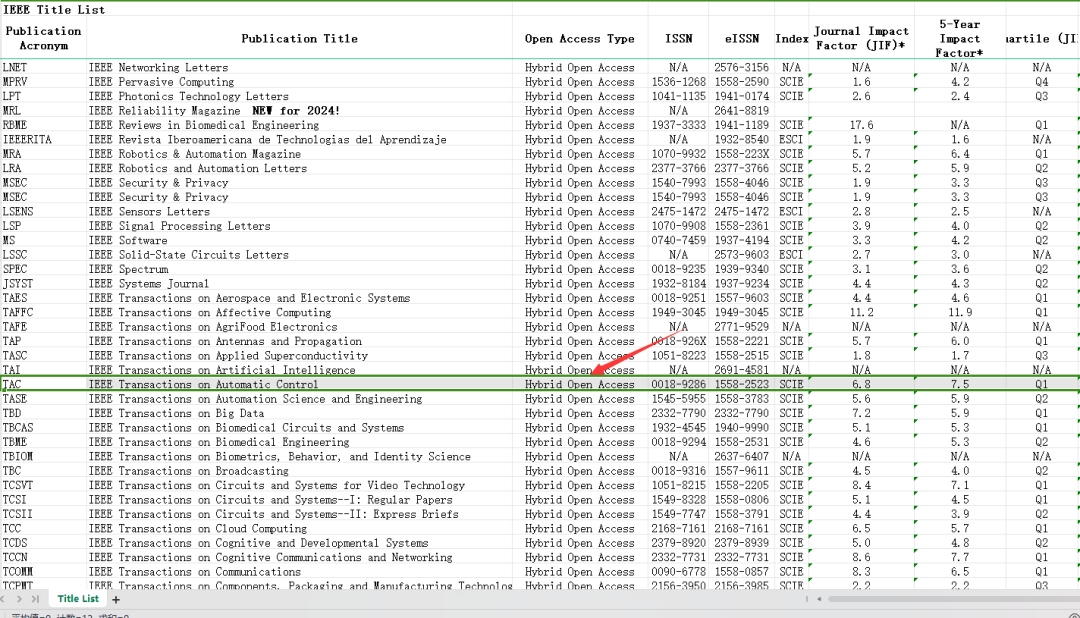Select the 'Publication Title' column header
Image resolution: width=1080 pixels, height=618 pixels.
point(300,38)
